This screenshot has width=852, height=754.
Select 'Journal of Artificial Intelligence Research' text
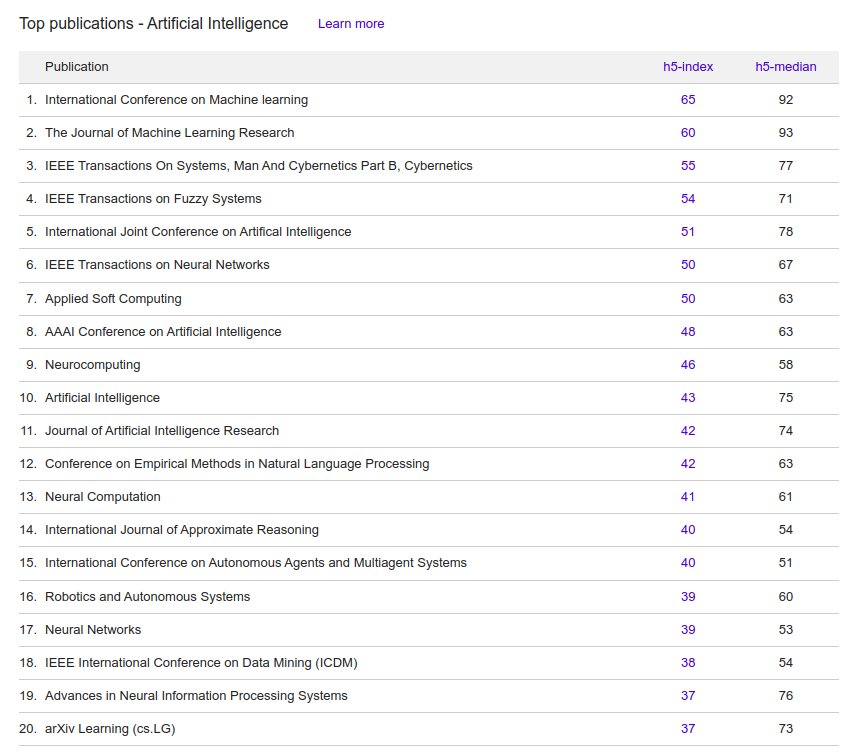click(x=162, y=431)
